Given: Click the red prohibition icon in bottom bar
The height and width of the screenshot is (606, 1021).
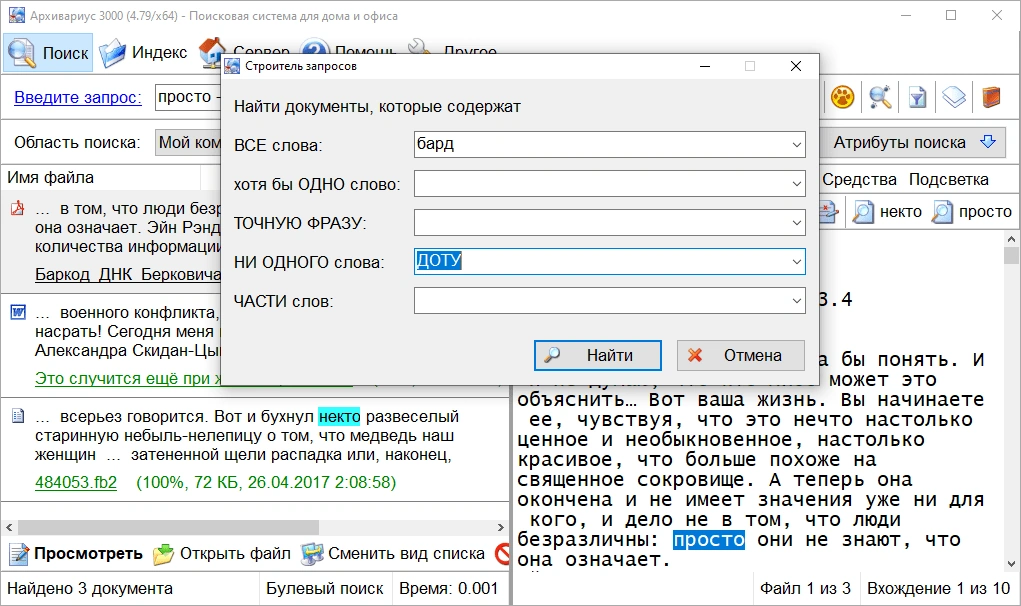Looking at the screenshot, I should click(502, 554).
